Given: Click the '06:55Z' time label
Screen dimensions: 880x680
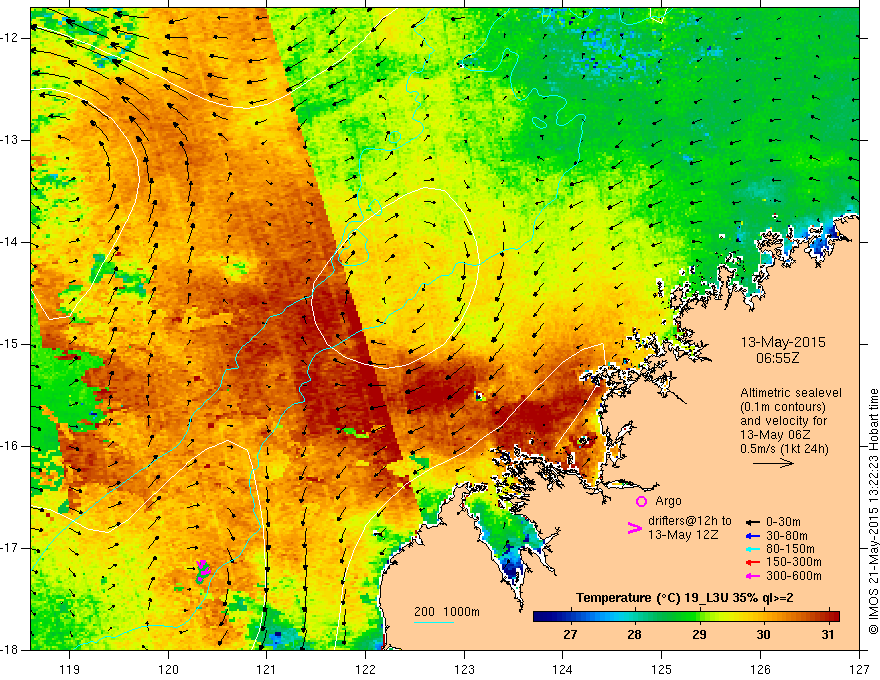Looking at the screenshot, I should pos(777,357).
